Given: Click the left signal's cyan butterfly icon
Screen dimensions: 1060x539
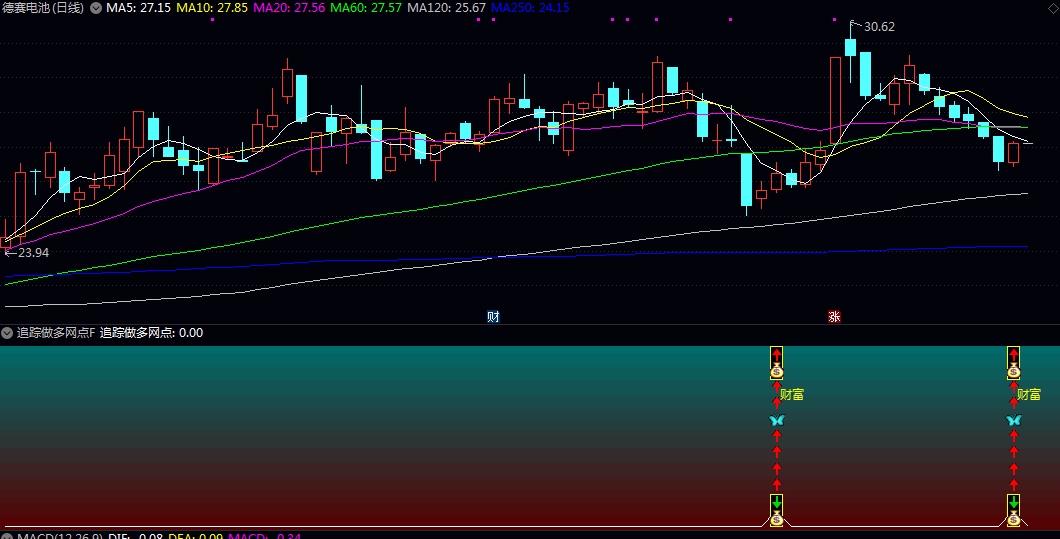Looking at the screenshot, I should click(777, 420).
